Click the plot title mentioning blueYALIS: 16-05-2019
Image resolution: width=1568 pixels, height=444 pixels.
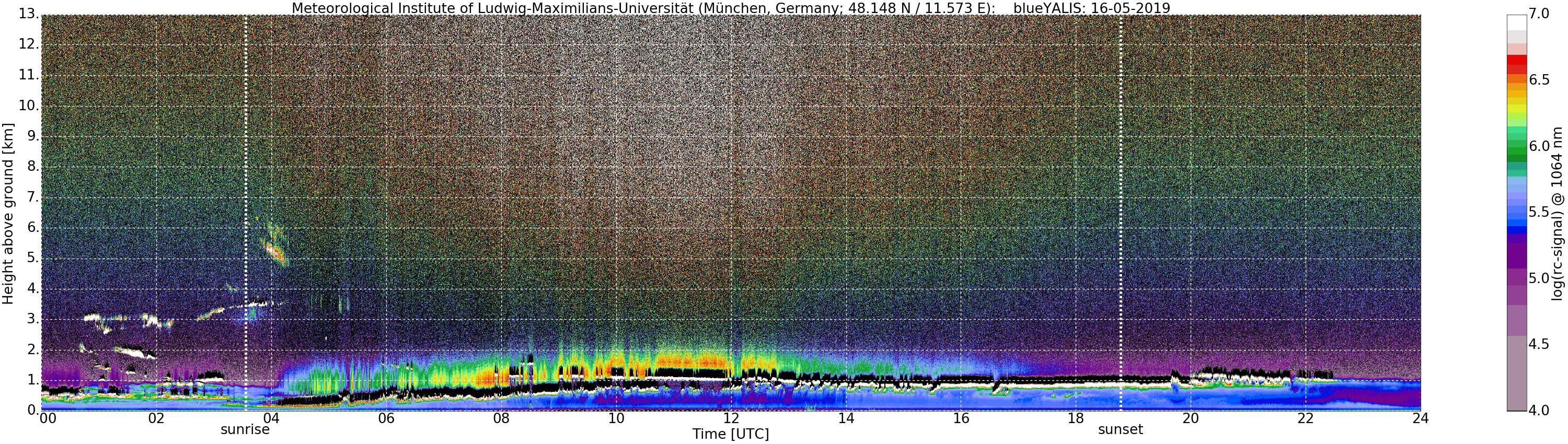tap(731, 8)
